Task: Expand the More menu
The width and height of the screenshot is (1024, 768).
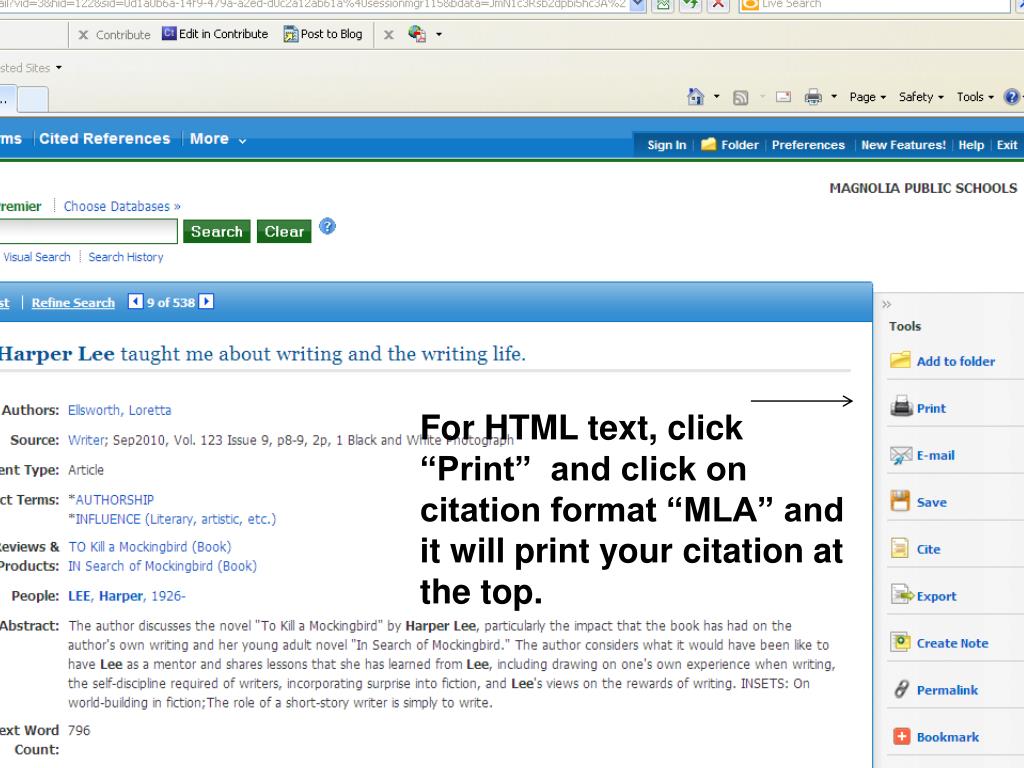Action: (218, 139)
